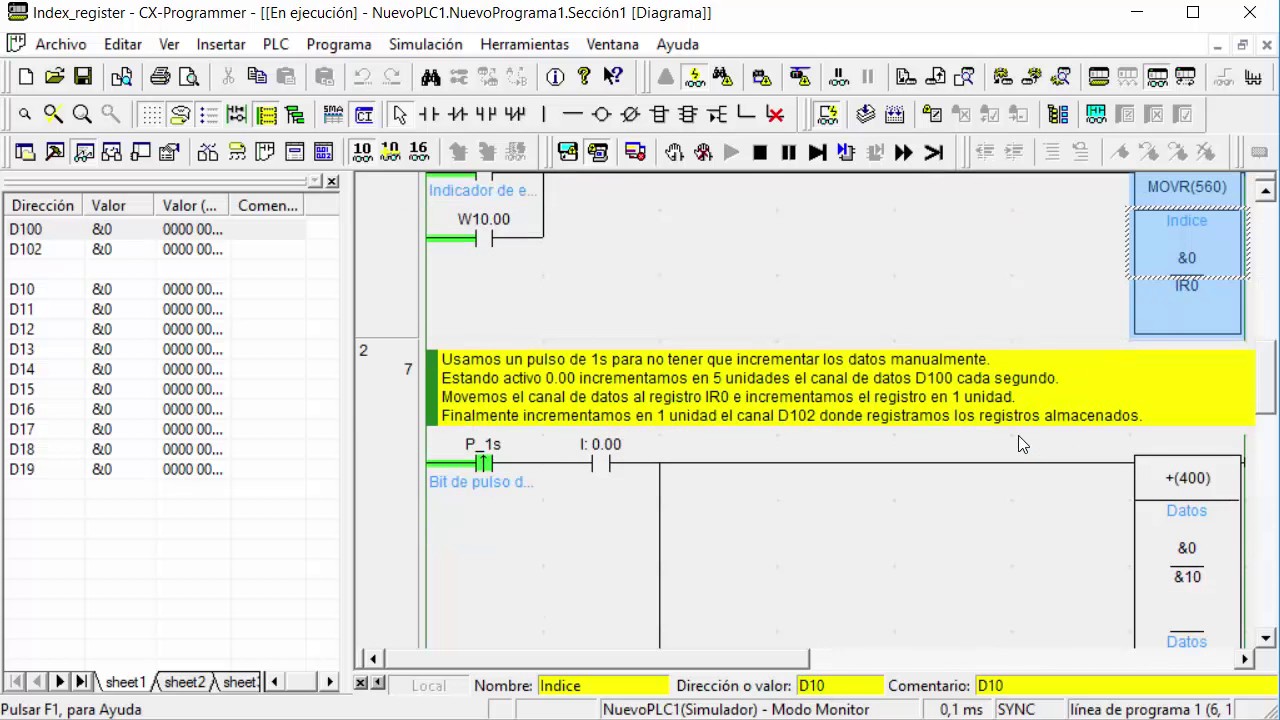Open print preview
This screenshot has width=1280, height=720.
188,77
